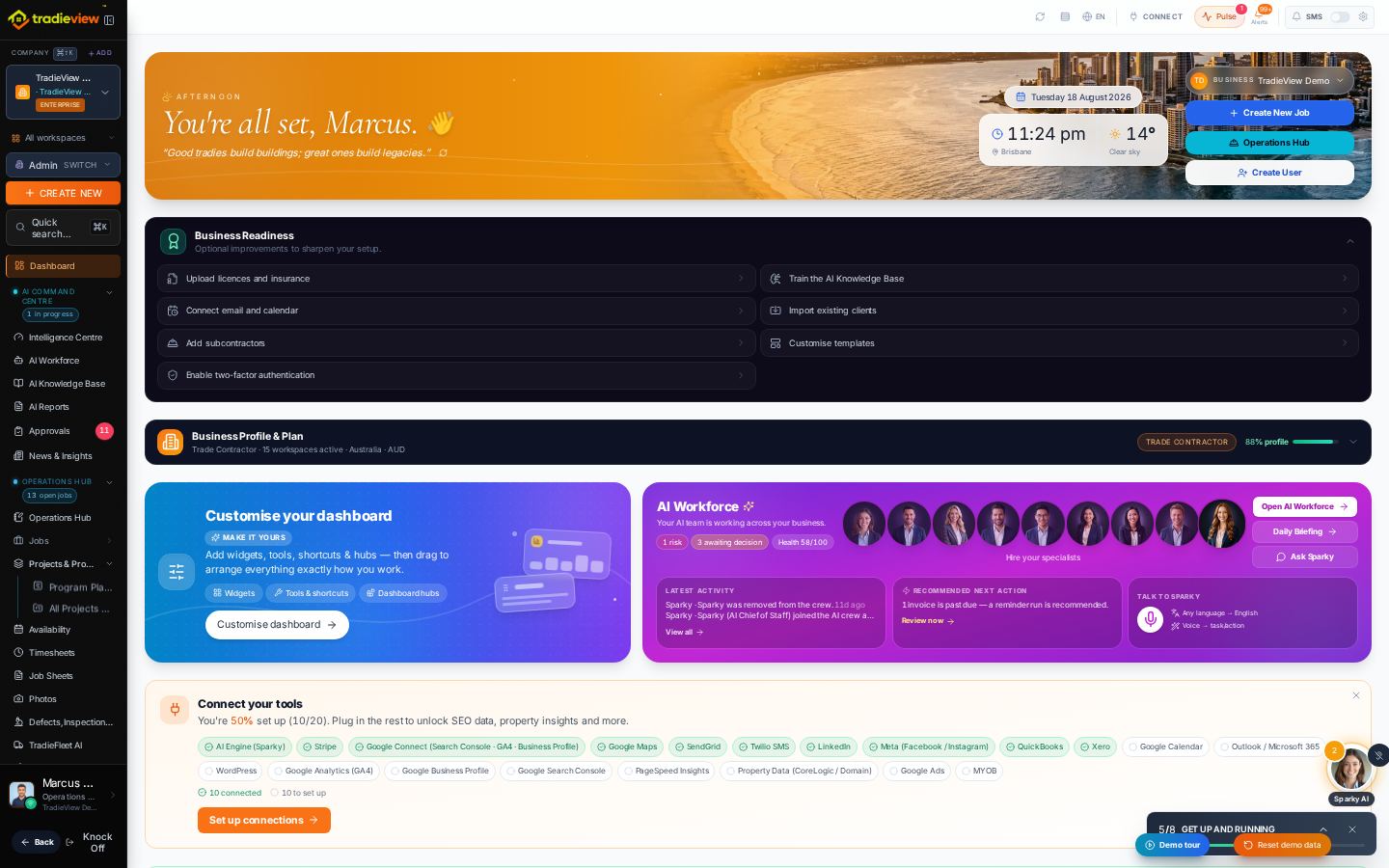Click the Customise dashboard button

click(x=277, y=625)
